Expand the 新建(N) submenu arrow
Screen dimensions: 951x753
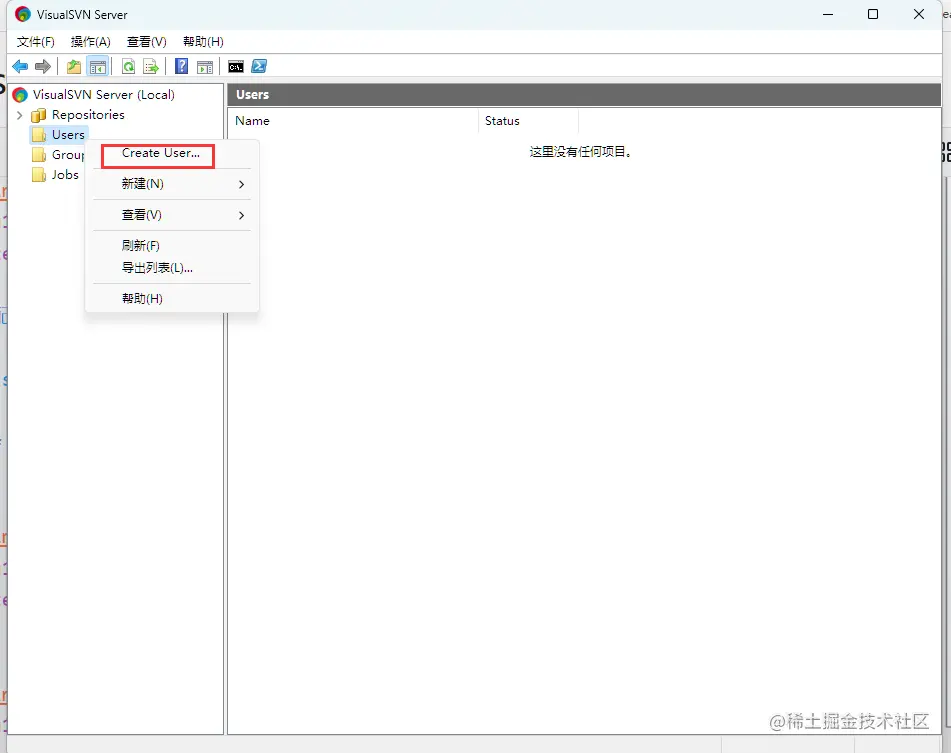pyautogui.click(x=241, y=184)
